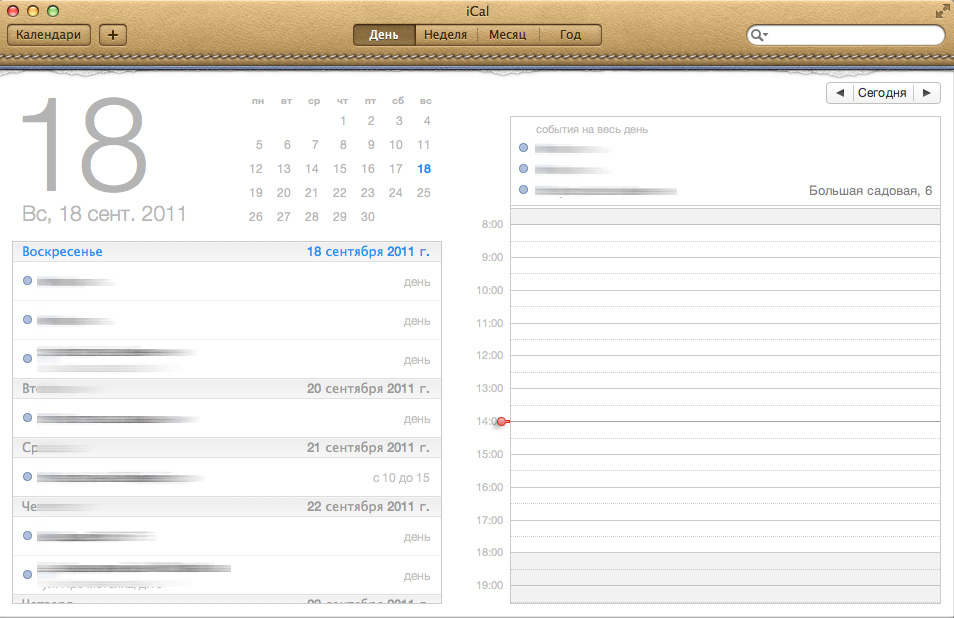The width and height of the screenshot is (954, 618).
Task: Click the plus button to add event
Action: click(x=112, y=35)
